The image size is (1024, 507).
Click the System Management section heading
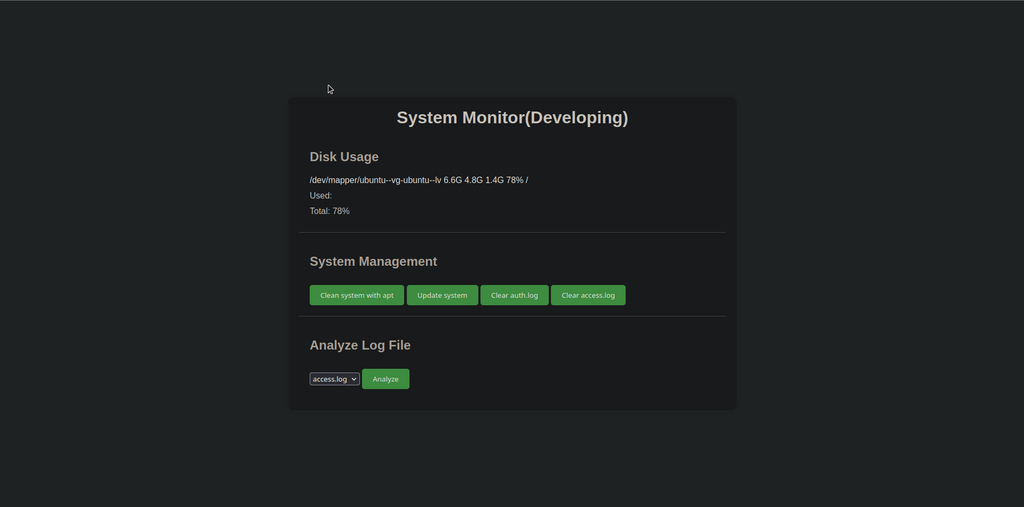pyautogui.click(x=373, y=261)
